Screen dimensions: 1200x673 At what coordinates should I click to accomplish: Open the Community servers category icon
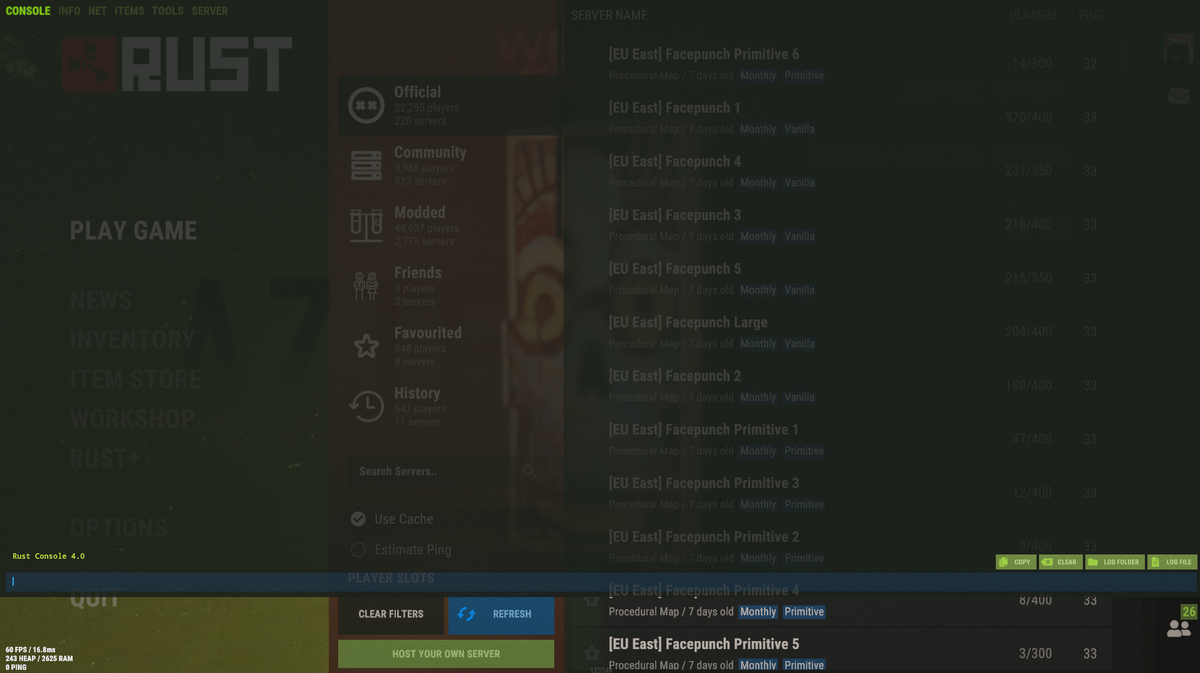[x=366, y=166]
